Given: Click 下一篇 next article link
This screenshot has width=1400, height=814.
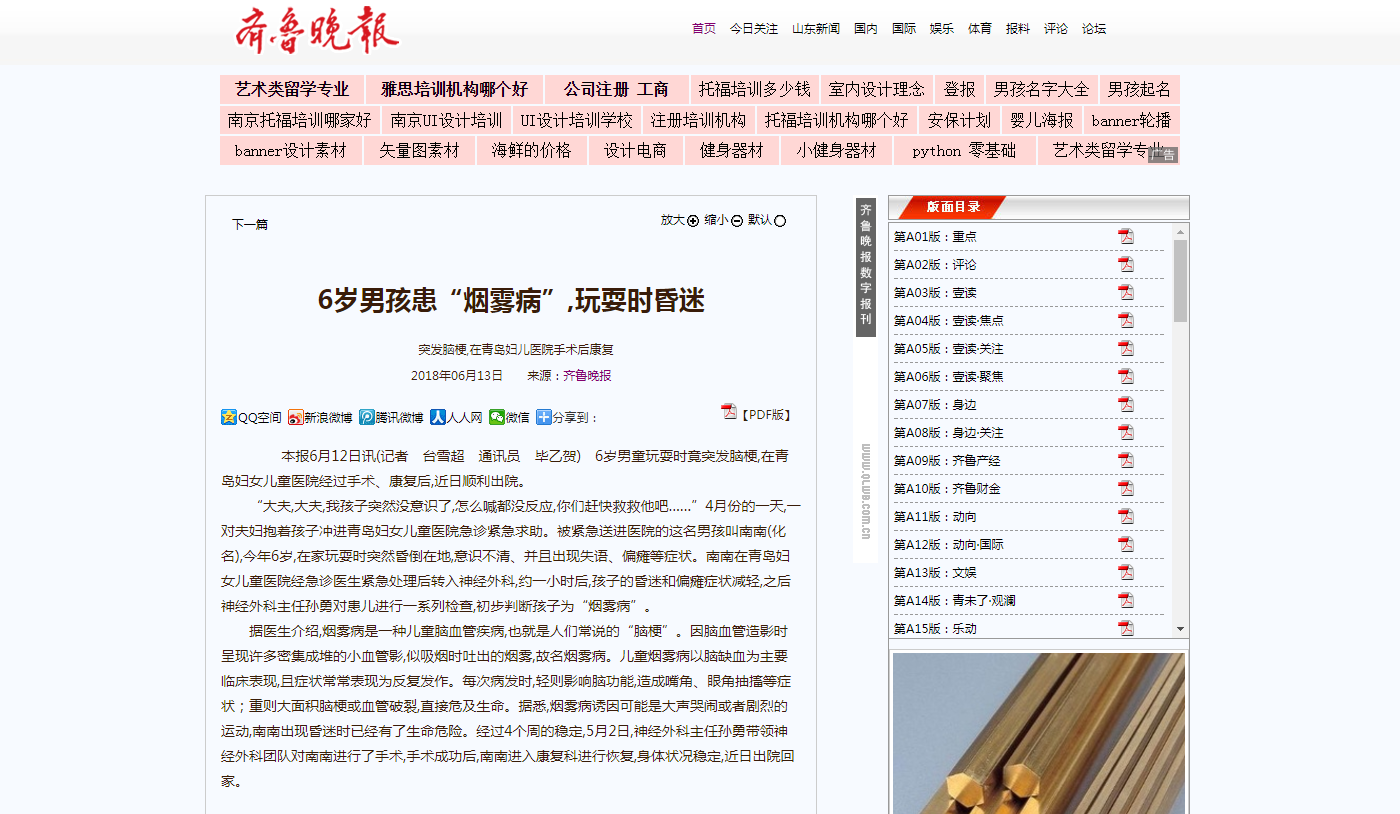Looking at the screenshot, I should point(250,225).
